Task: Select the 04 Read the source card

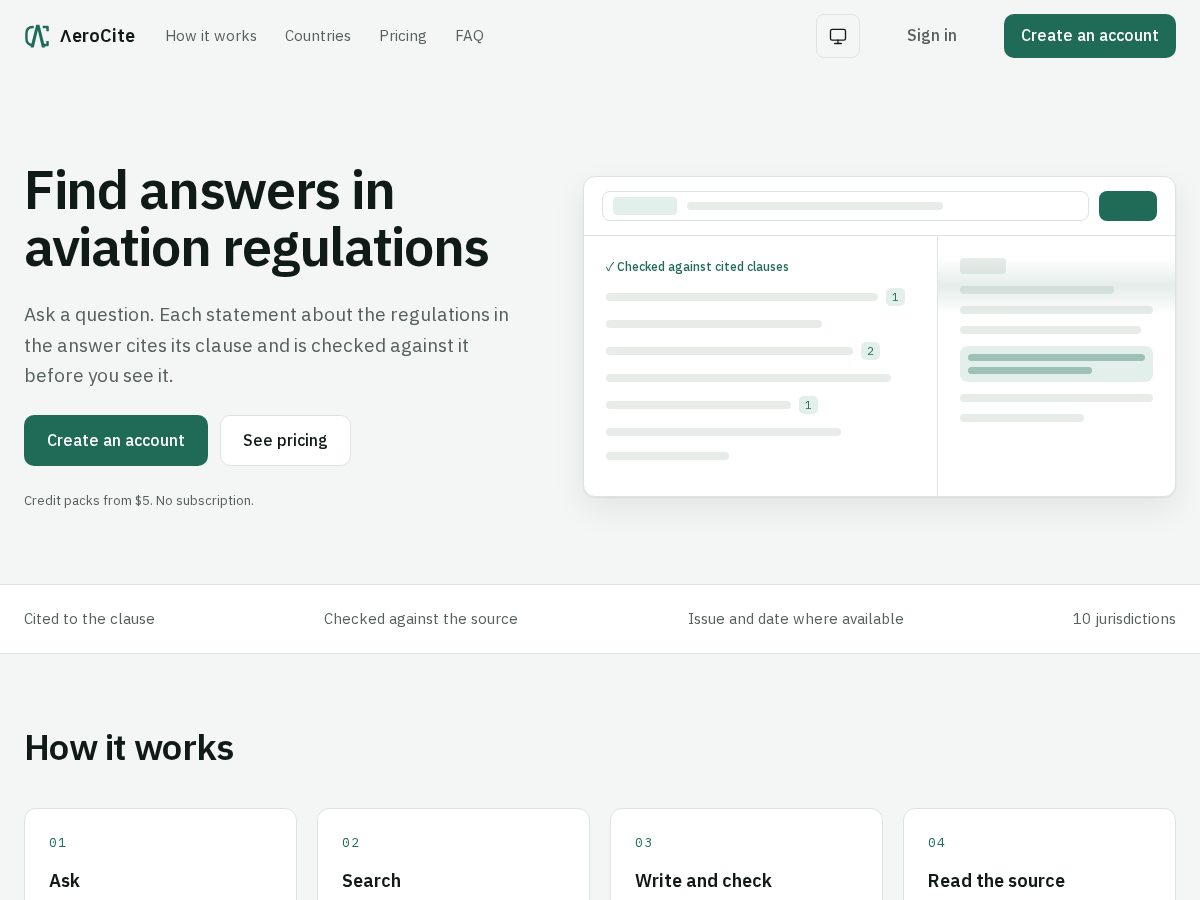Action: (x=1039, y=855)
